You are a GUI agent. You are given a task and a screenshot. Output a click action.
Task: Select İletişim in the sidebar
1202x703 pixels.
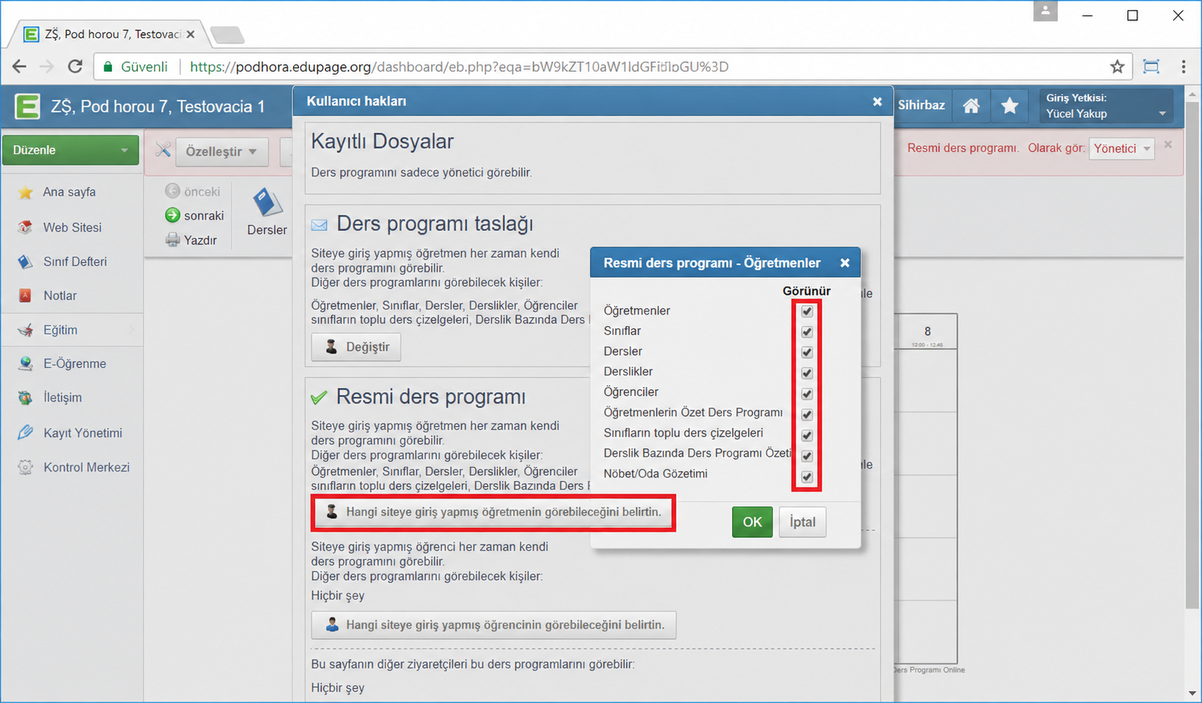click(63, 398)
